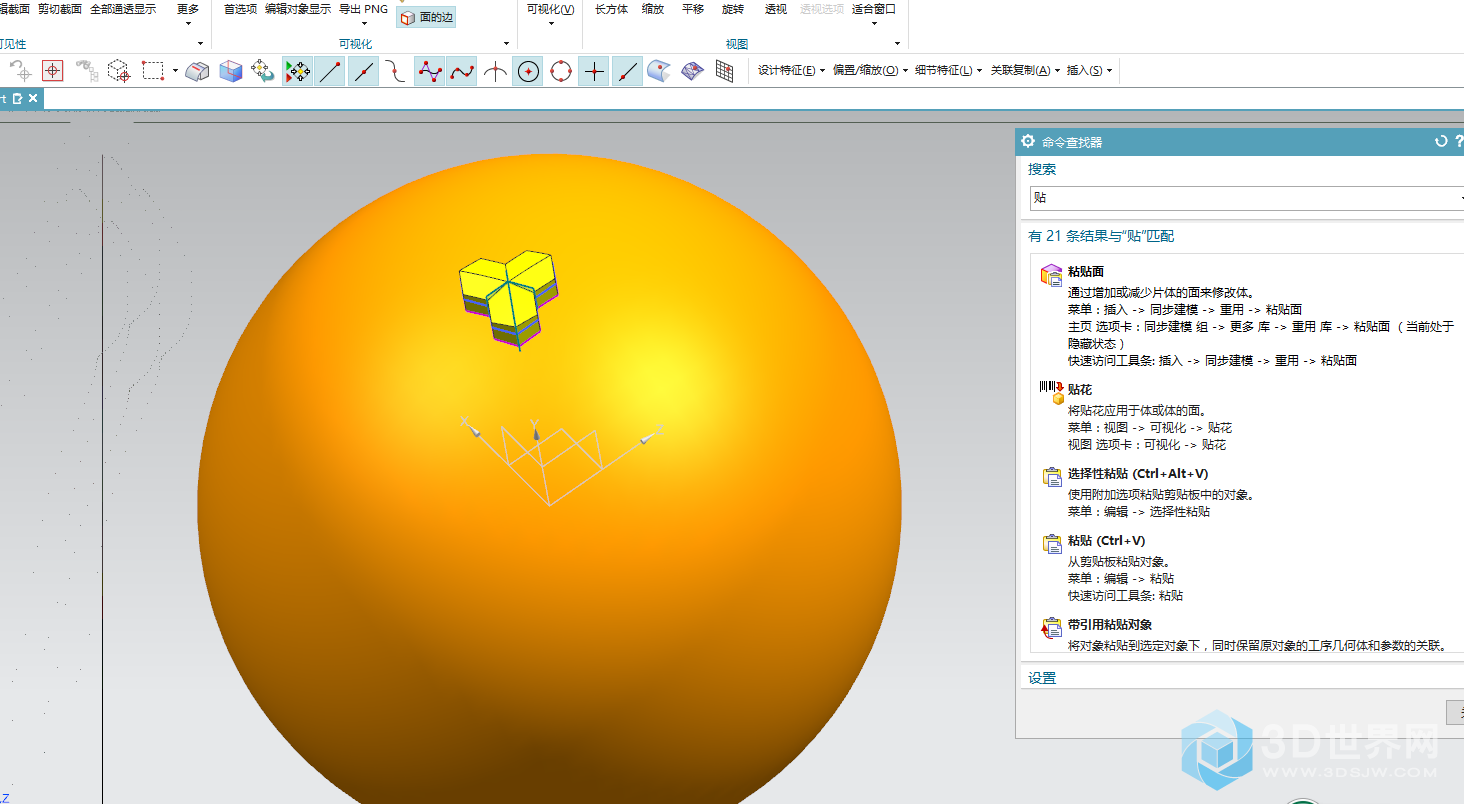
Task: Expand the 设置 section
Action: coord(1042,678)
